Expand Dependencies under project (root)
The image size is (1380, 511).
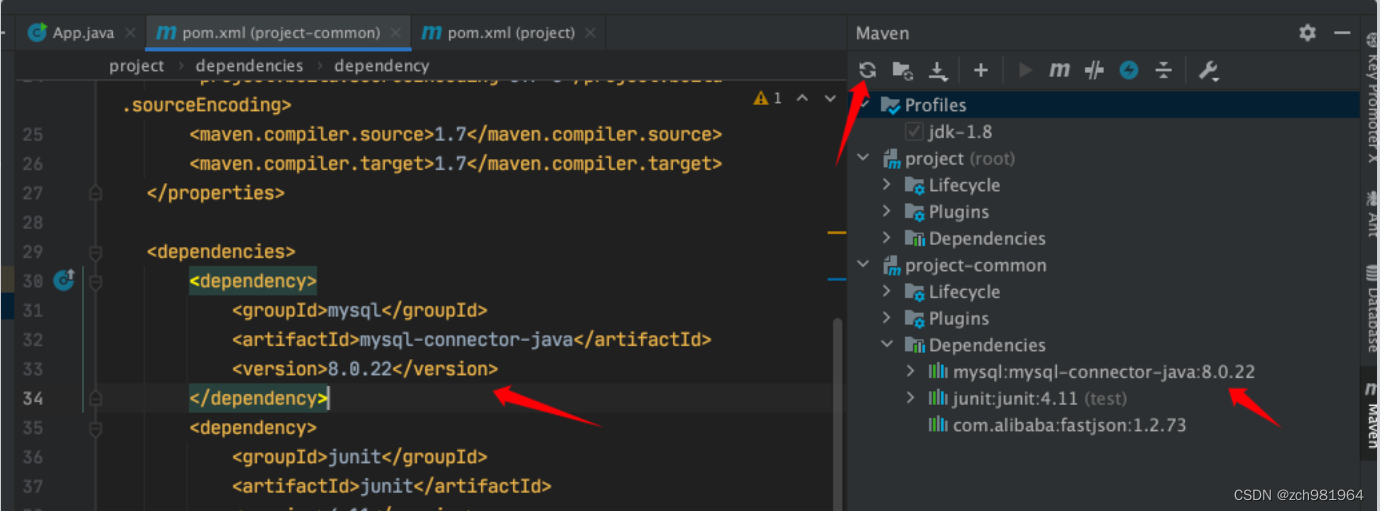887,238
